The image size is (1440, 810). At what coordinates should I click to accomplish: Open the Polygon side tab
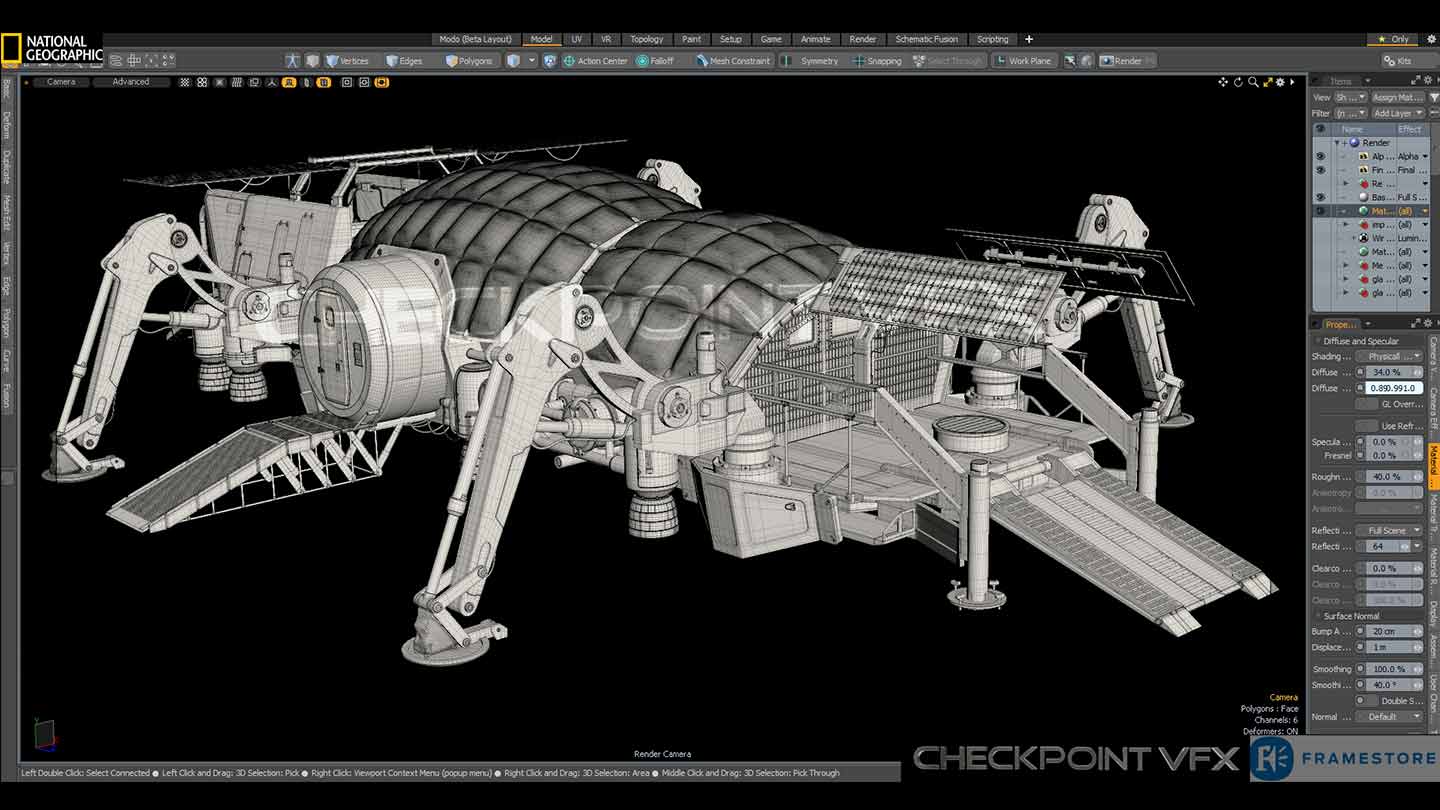(6, 325)
